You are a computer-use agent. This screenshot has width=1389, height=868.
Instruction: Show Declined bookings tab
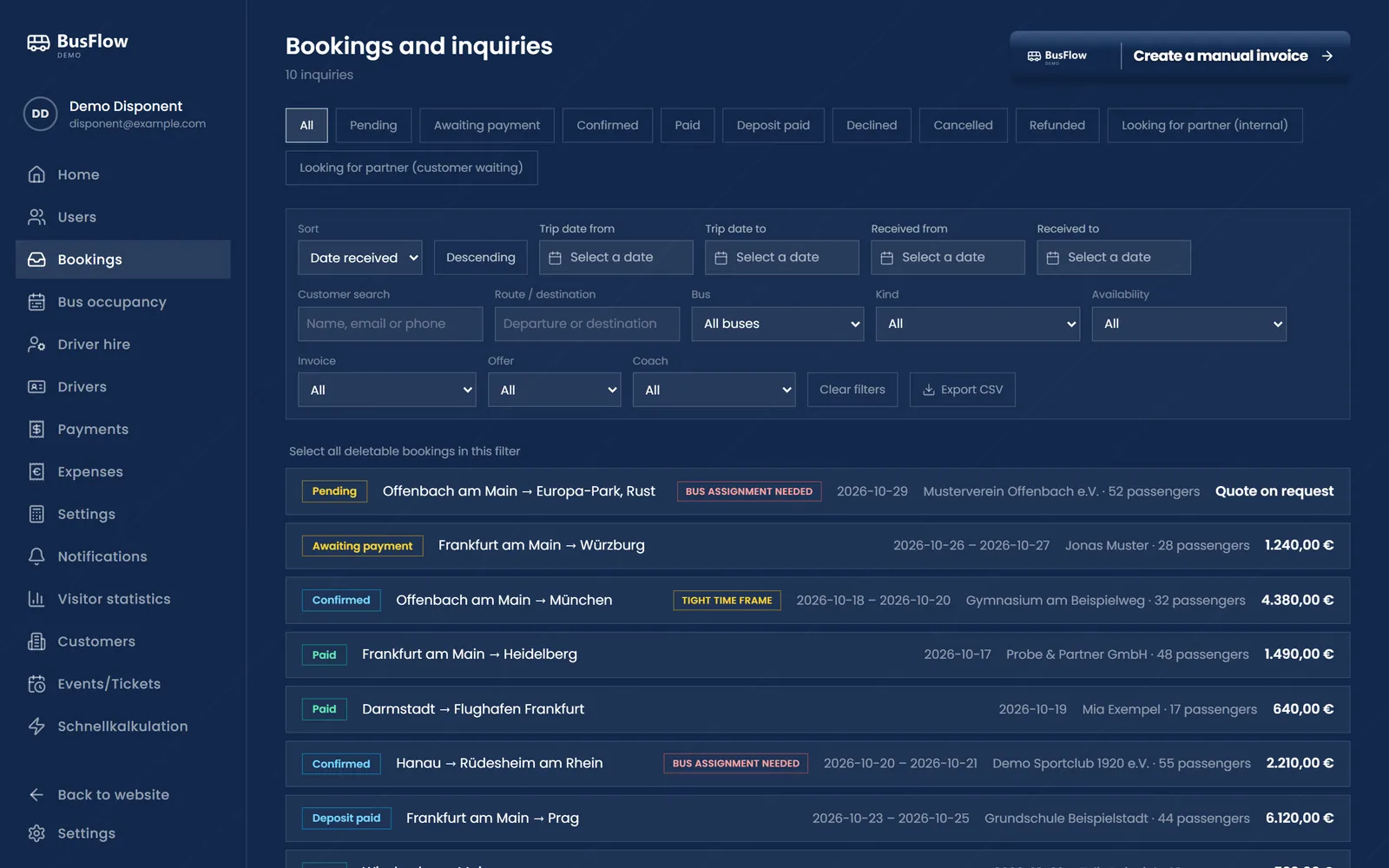(872, 125)
